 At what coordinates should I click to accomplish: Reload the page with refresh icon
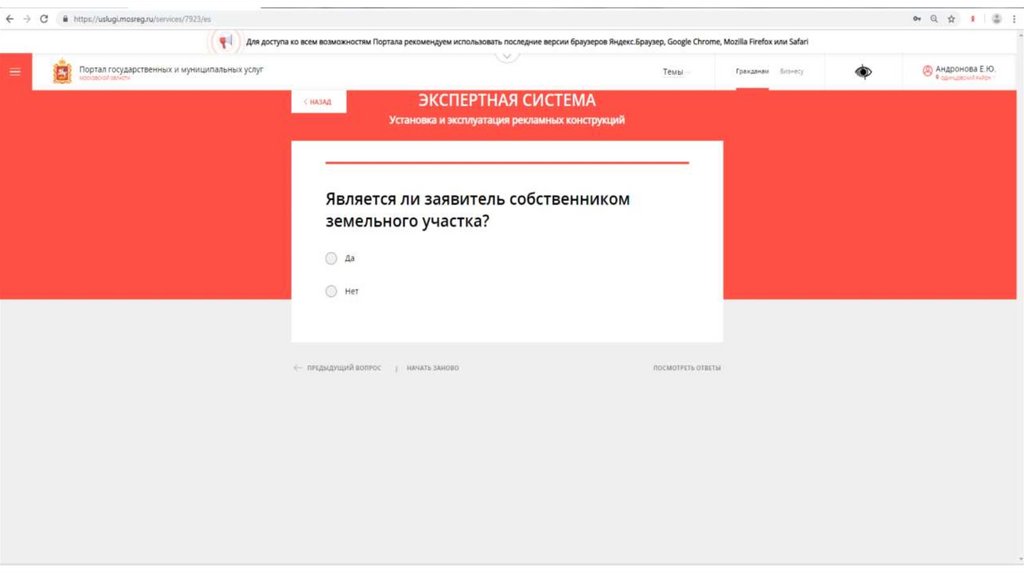pyautogui.click(x=44, y=19)
